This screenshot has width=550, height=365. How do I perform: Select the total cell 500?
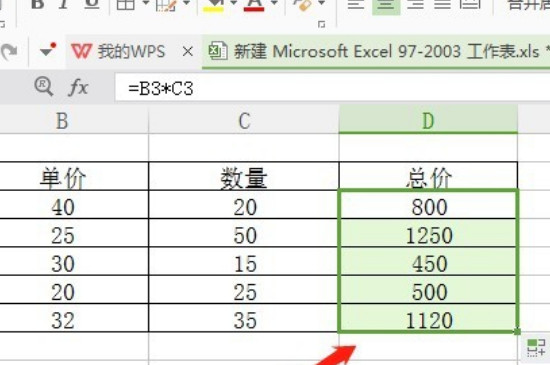pos(428,290)
